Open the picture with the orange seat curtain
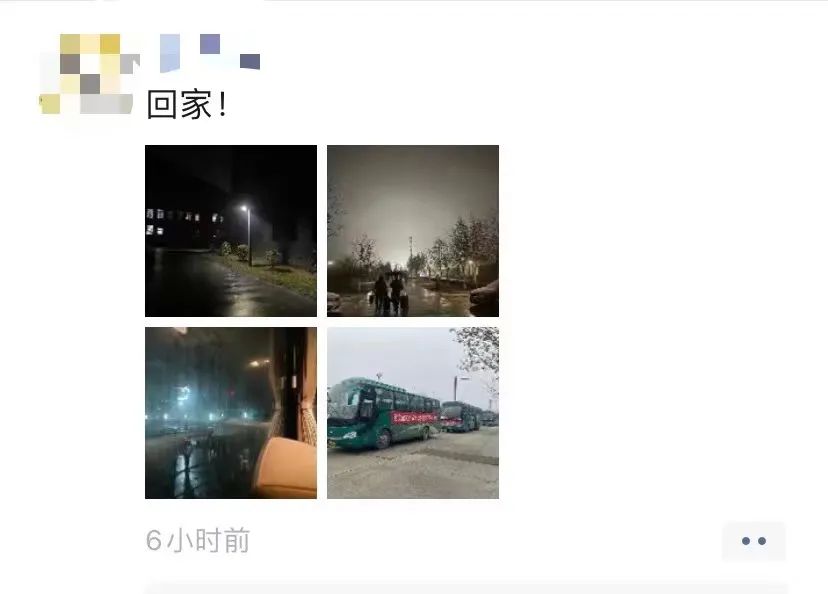Viewport: 828px width, 594px height. click(x=231, y=413)
